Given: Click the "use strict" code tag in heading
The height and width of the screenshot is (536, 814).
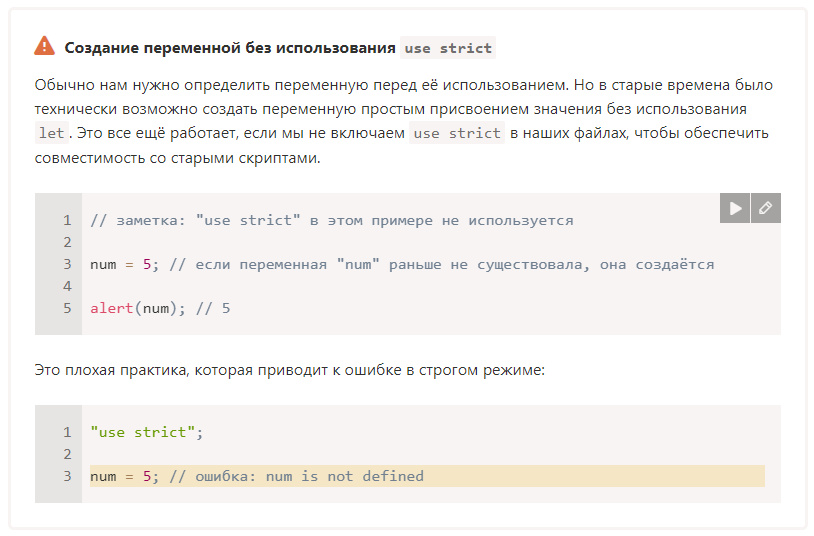Looking at the screenshot, I should tap(448, 48).
